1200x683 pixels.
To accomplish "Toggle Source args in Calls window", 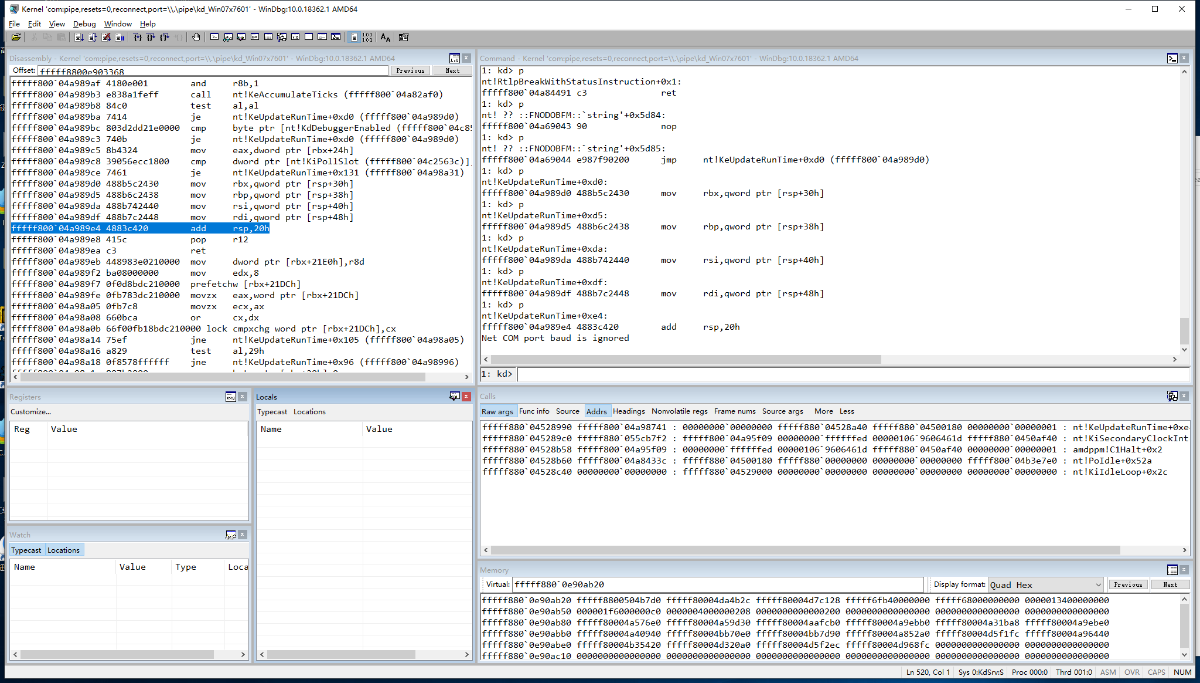I will coord(783,411).
